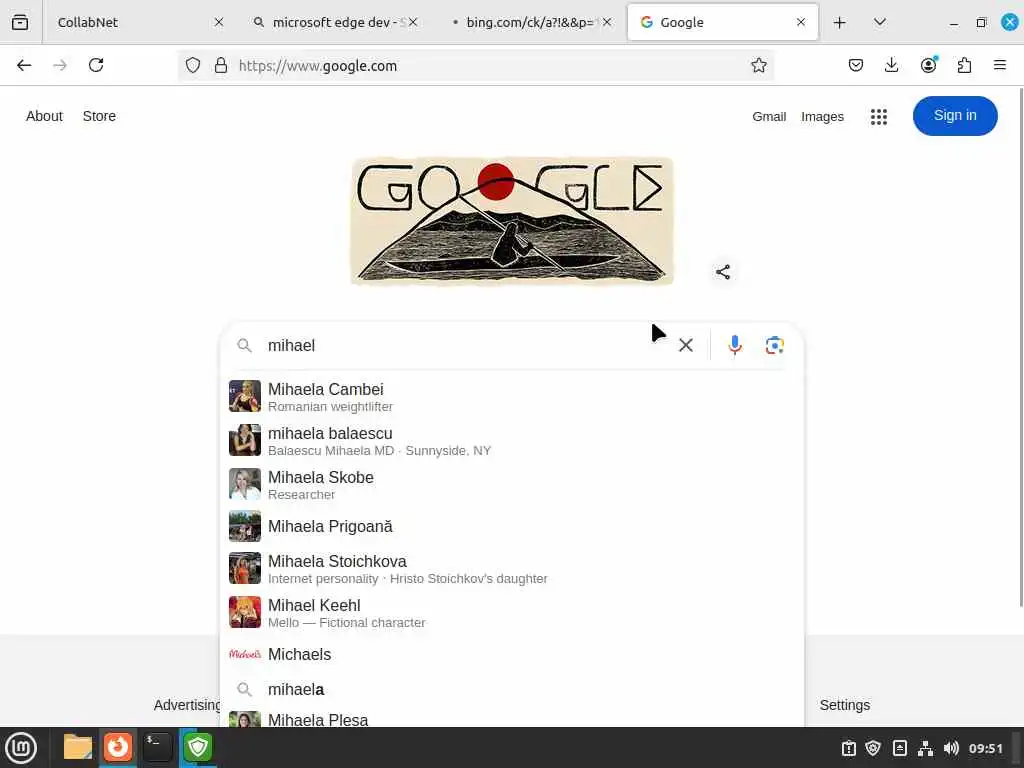The image size is (1024, 768).
Task: Select suggestion Mihael Keehl
Action: 512,613
